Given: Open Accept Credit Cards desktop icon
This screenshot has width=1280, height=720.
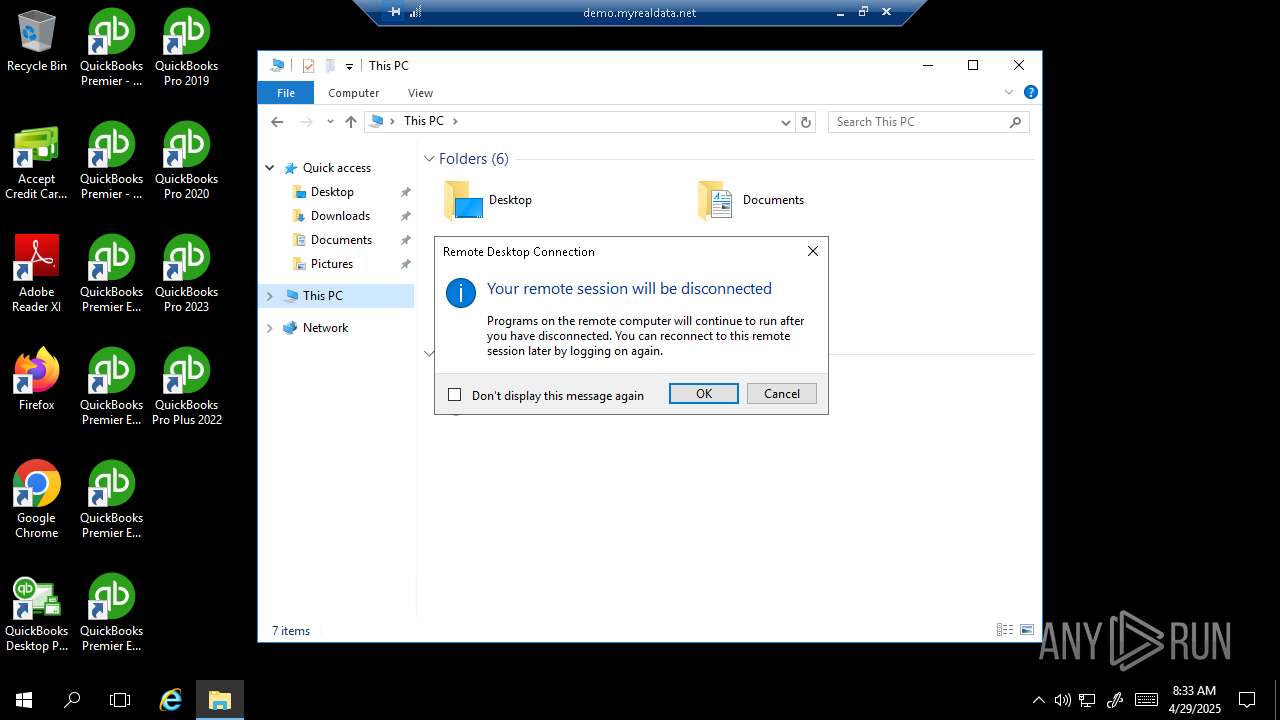Looking at the screenshot, I should 37,161.
